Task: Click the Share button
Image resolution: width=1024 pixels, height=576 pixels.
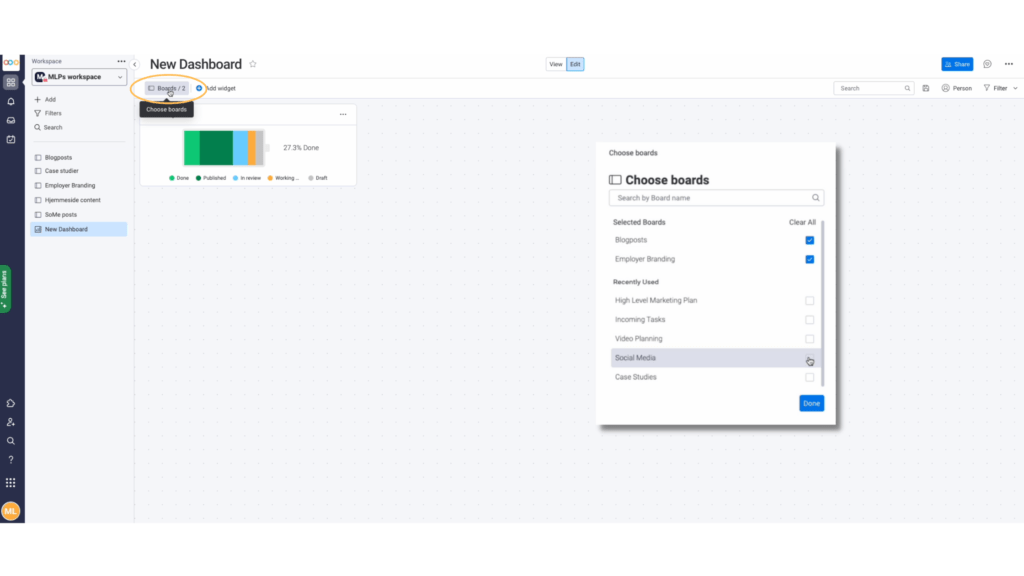Action: coord(957,64)
